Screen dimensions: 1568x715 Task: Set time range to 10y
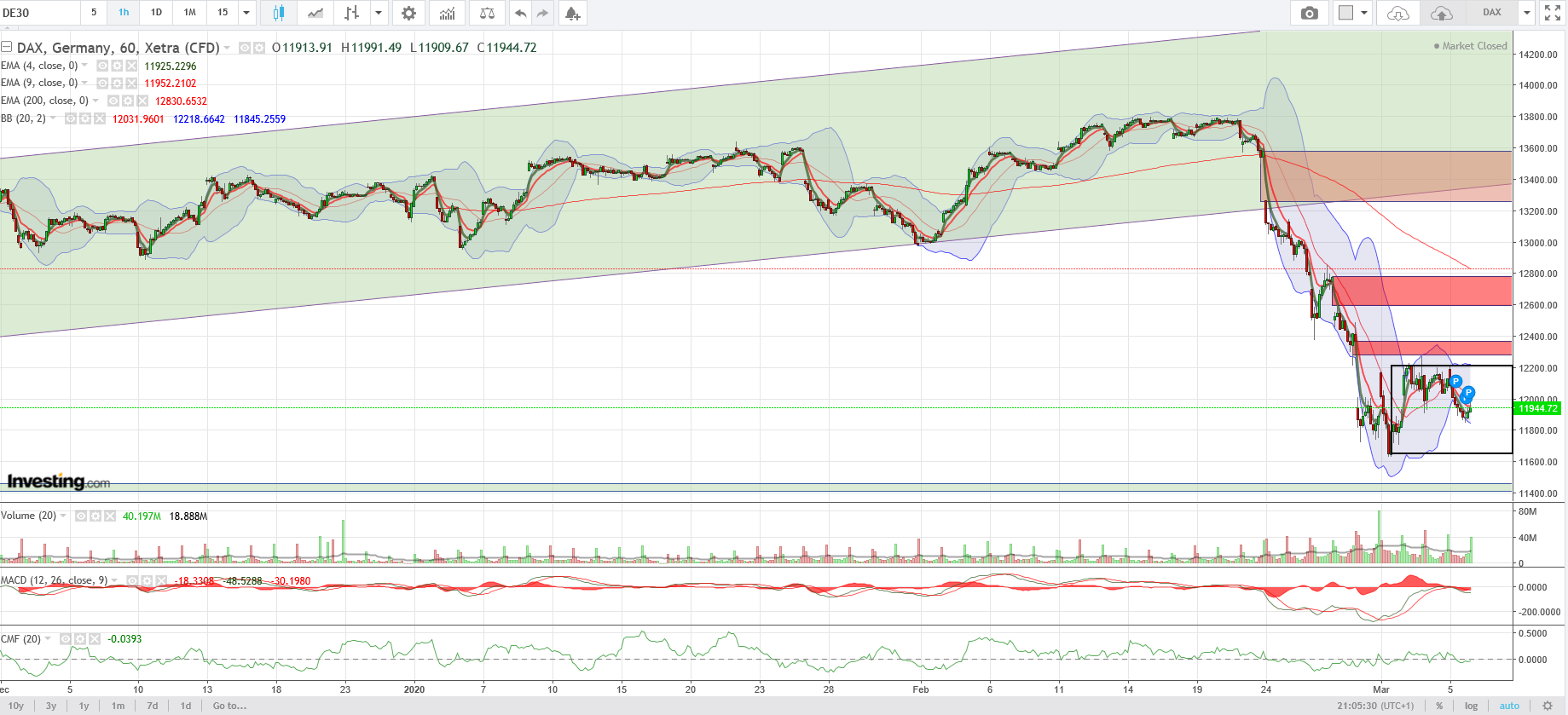(x=16, y=706)
